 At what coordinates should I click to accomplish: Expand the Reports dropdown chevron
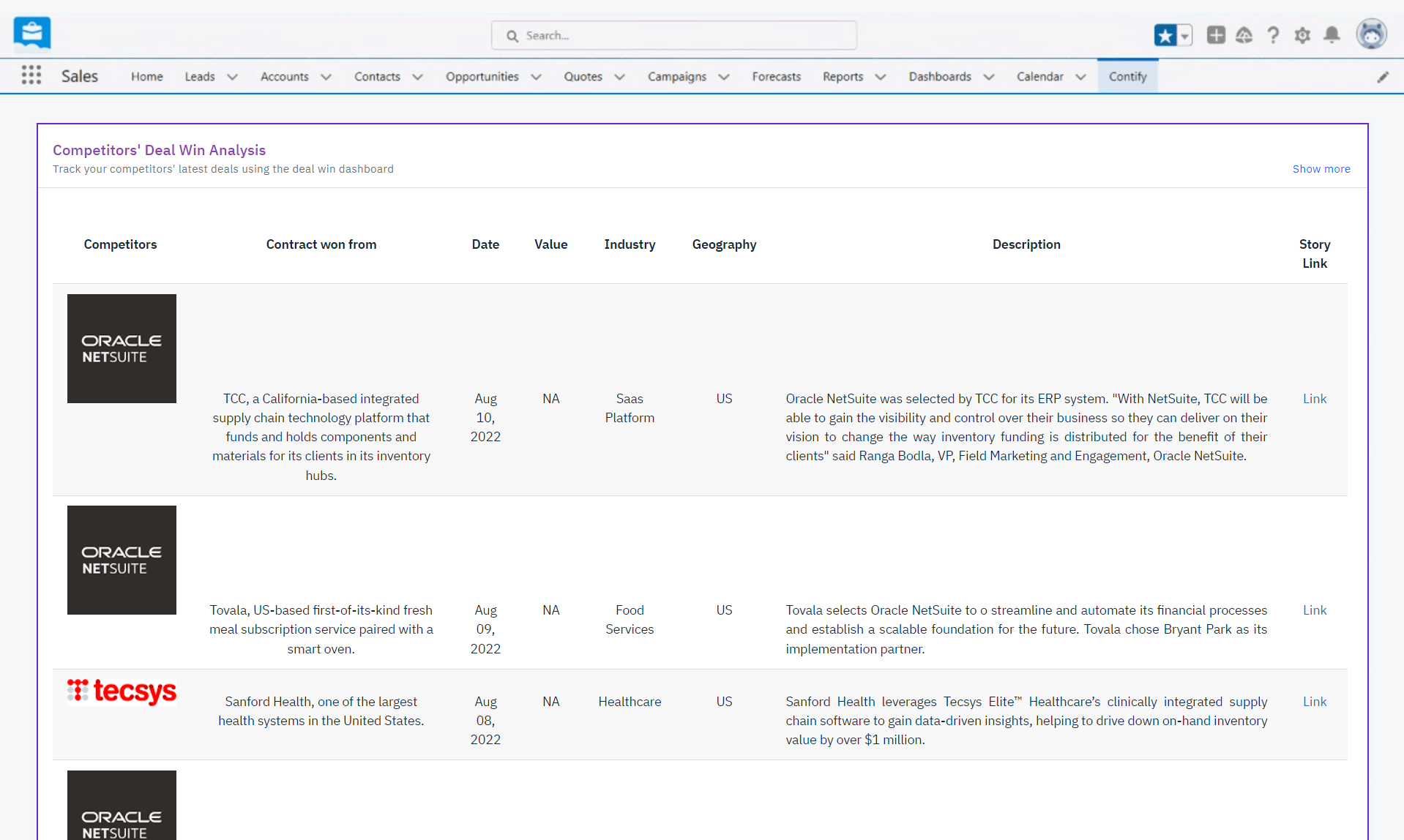coord(881,77)
